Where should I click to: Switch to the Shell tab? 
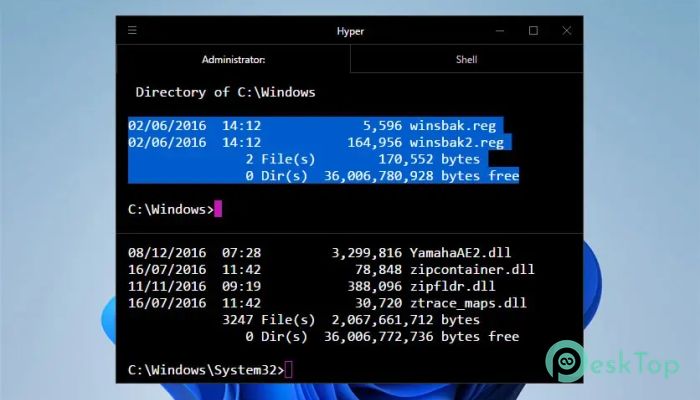[x=467, y=59]
